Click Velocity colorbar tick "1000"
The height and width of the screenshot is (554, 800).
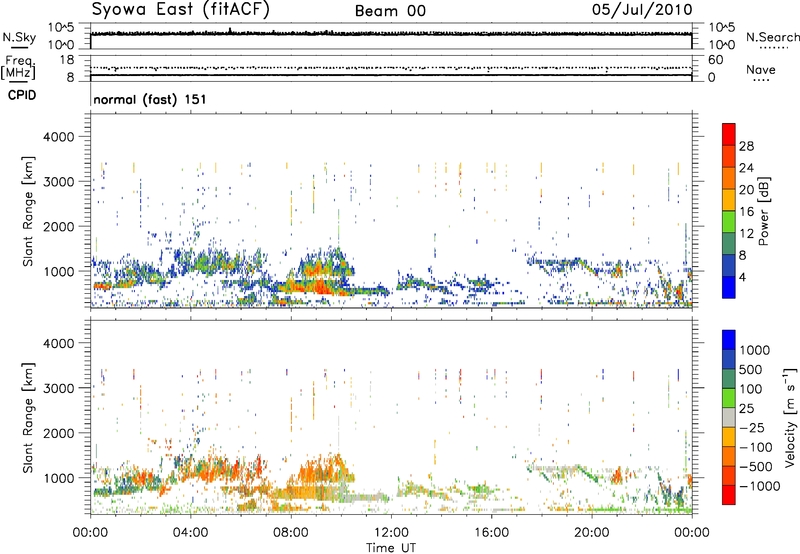tap(755, 350)
